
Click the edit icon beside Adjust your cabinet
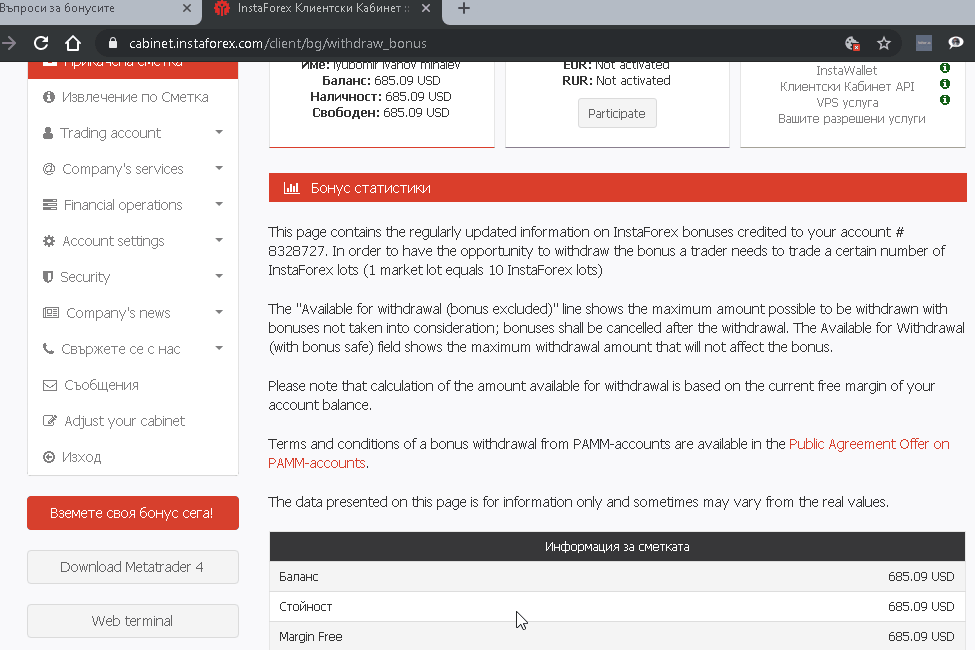[x=50, y=420]
